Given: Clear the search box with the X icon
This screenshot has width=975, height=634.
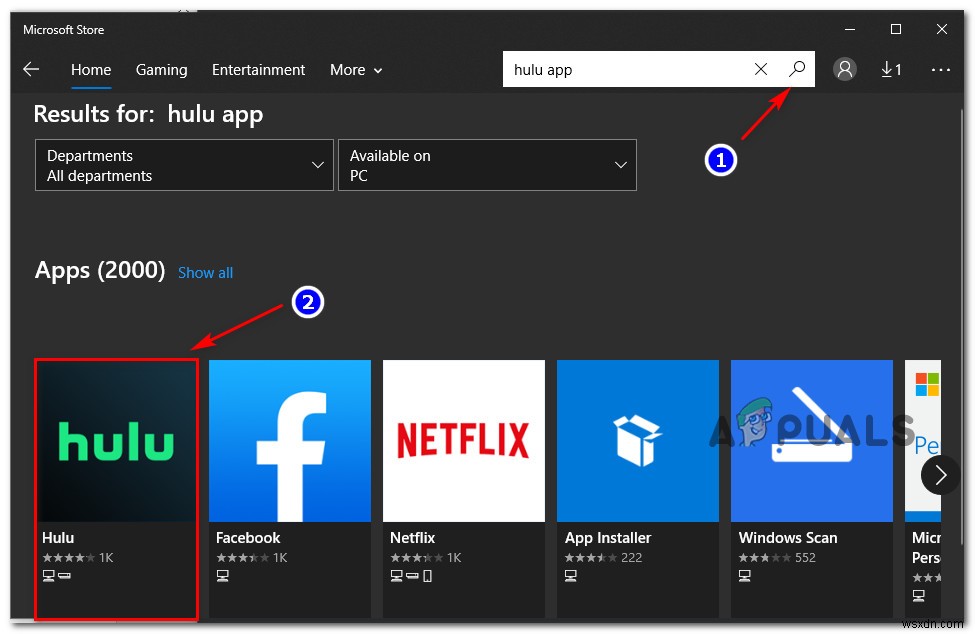Looking at the screenshot, I should (x=761, y=69).
